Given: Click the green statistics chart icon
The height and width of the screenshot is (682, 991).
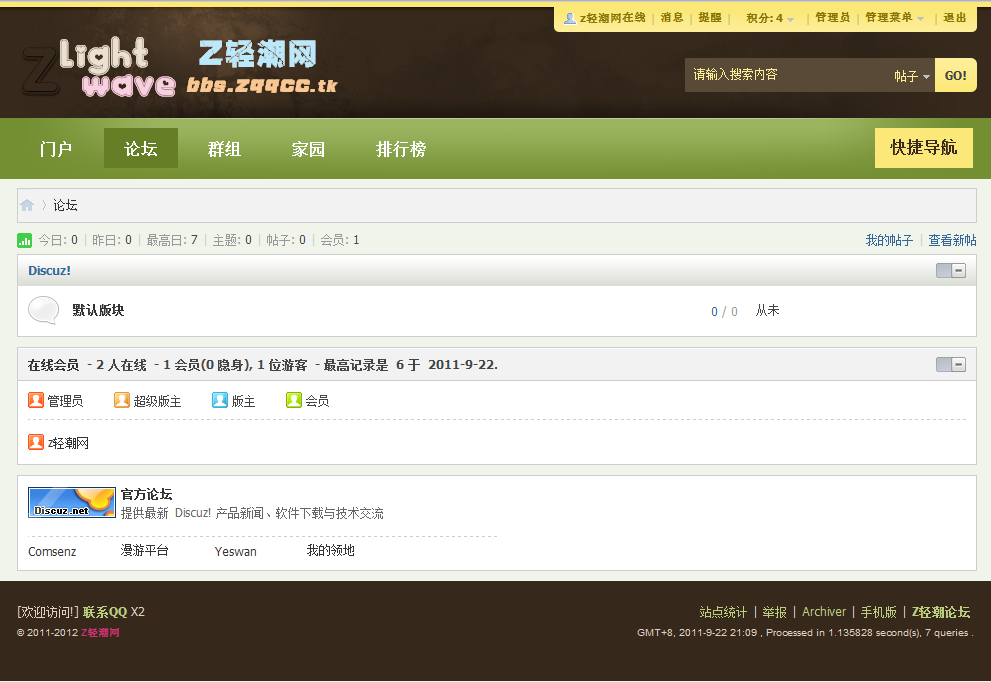Looking at the screenshot, I should (x=24, y=240).
